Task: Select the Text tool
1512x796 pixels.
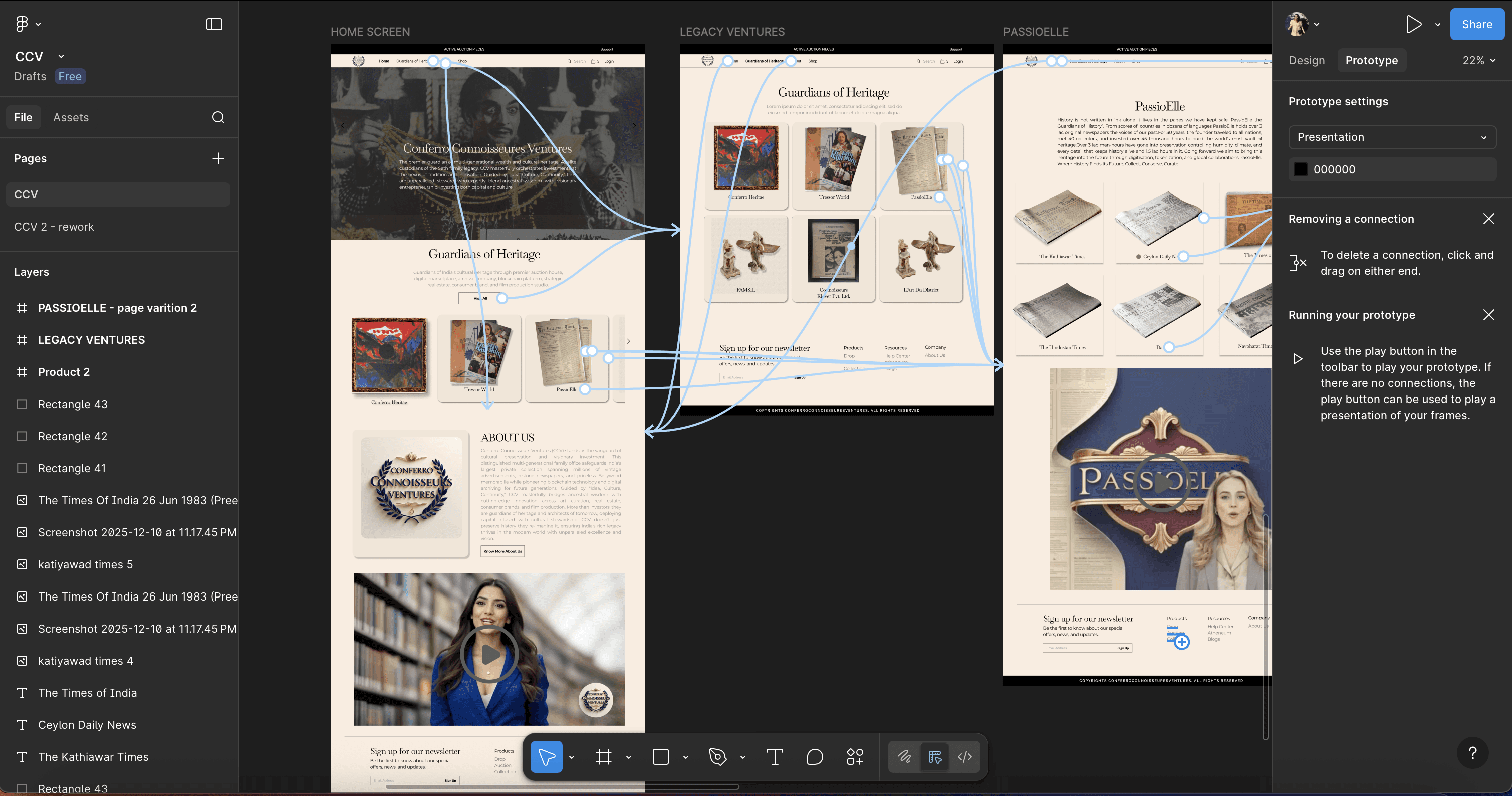Action: [774, 756]
